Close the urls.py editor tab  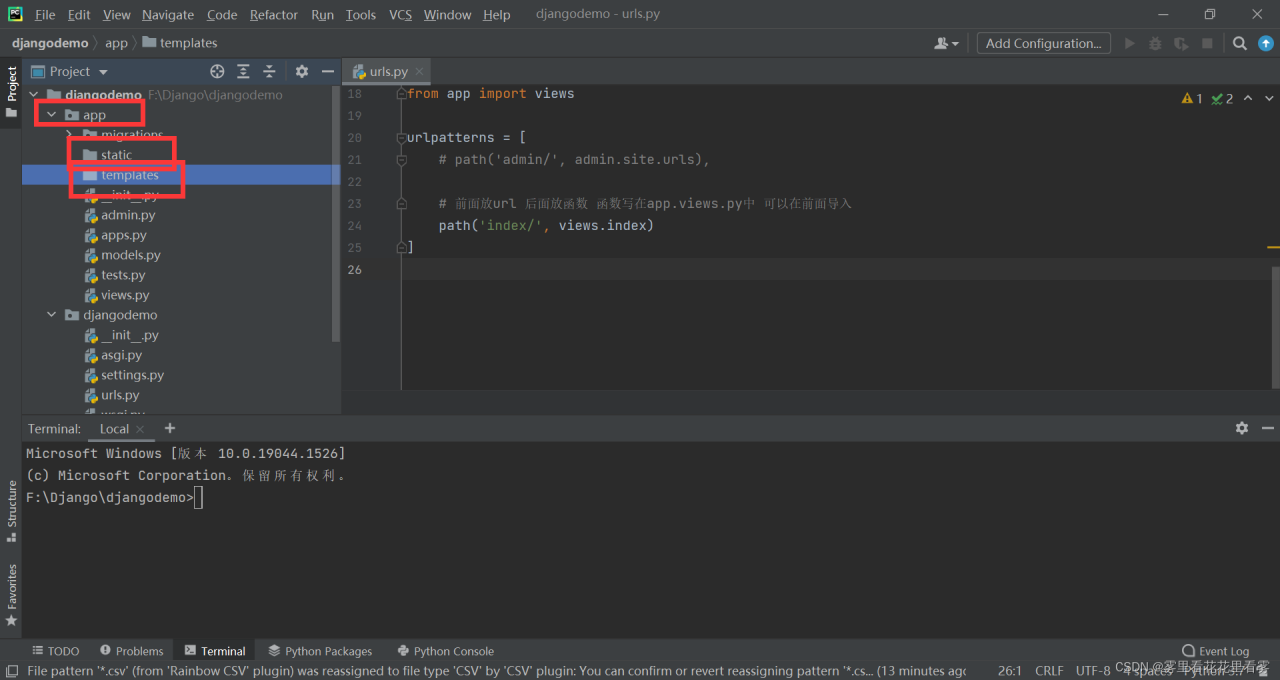(x=420, y=72)
